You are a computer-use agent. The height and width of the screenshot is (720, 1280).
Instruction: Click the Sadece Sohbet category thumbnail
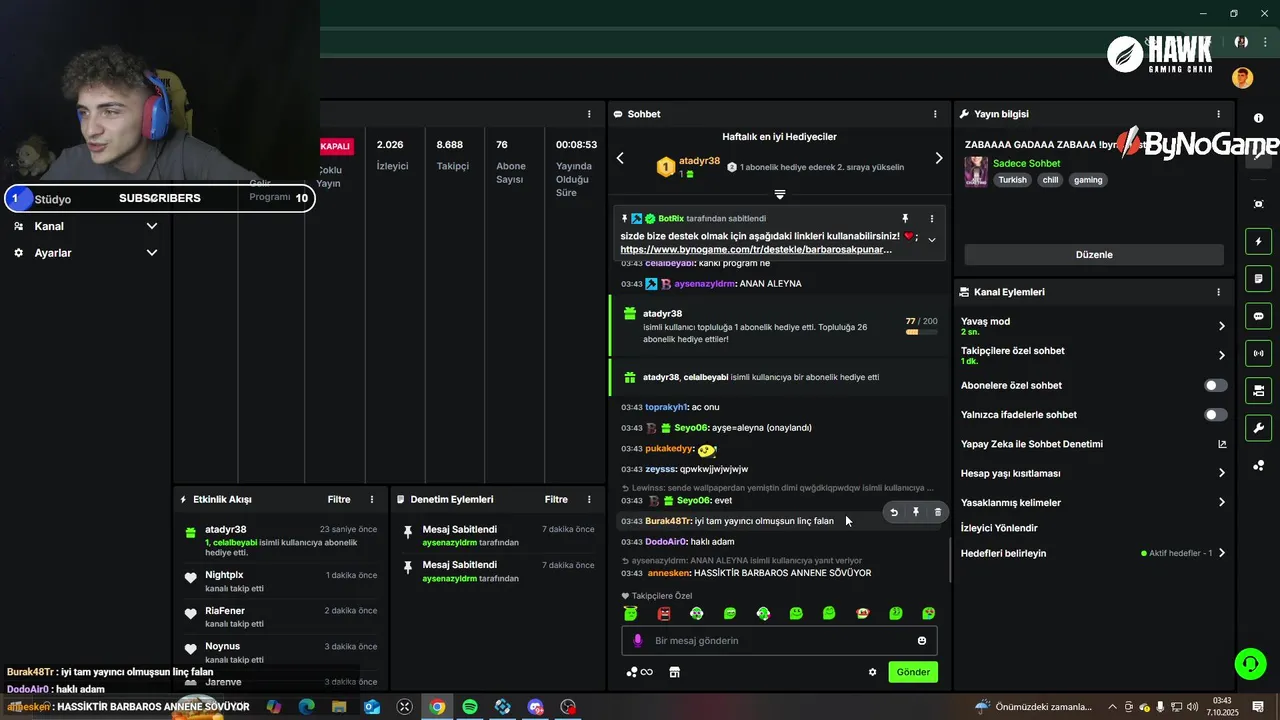coord(976,171)
